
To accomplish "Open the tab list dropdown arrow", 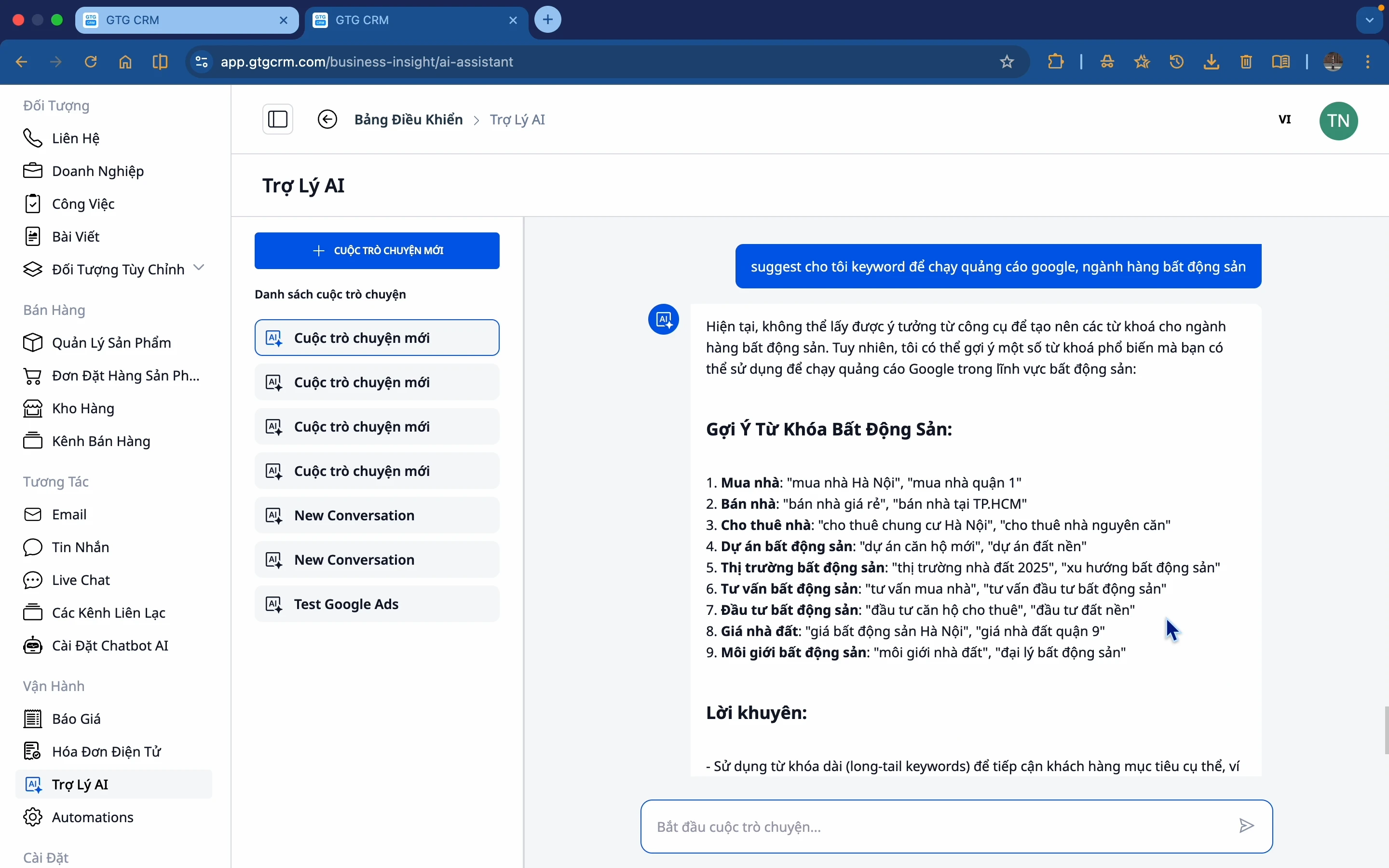I will 1371,20.
